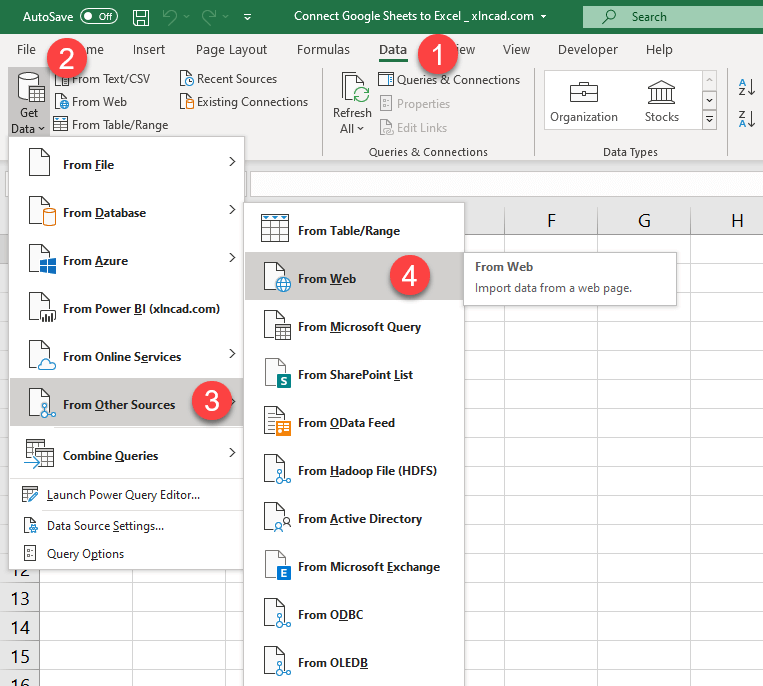Choose From Microsoft Query
Image resolution: width=763 pixels, height=686 pixels.
[354, 326]
